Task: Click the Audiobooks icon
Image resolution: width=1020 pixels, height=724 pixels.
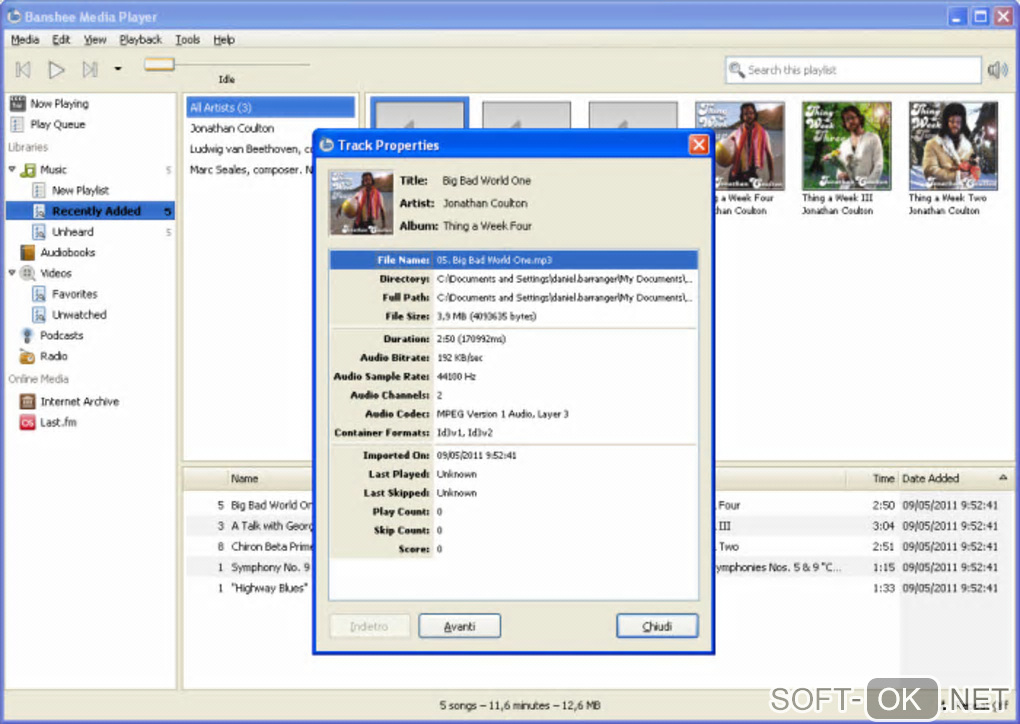Action: 27,252
